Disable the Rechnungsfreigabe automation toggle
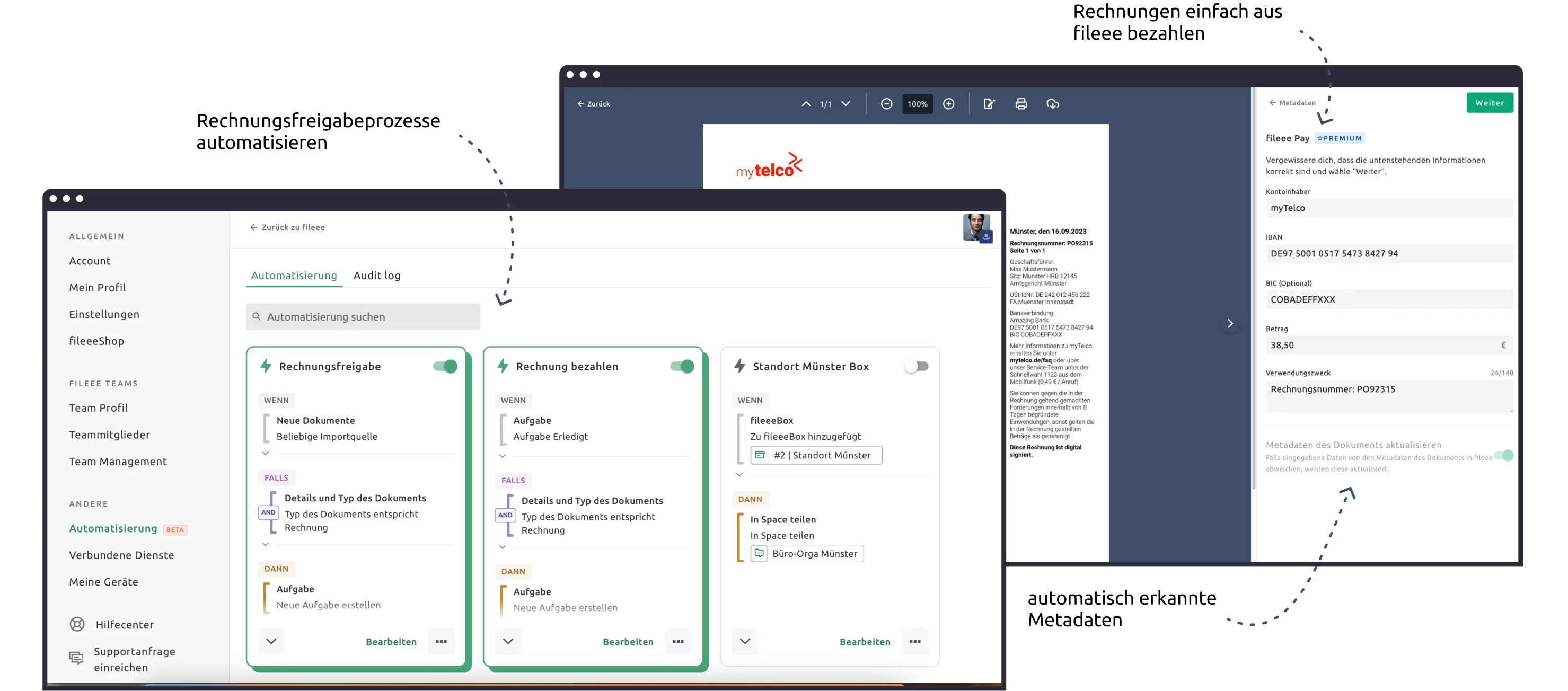The image size is (1568, 691). tap(445, 366)
